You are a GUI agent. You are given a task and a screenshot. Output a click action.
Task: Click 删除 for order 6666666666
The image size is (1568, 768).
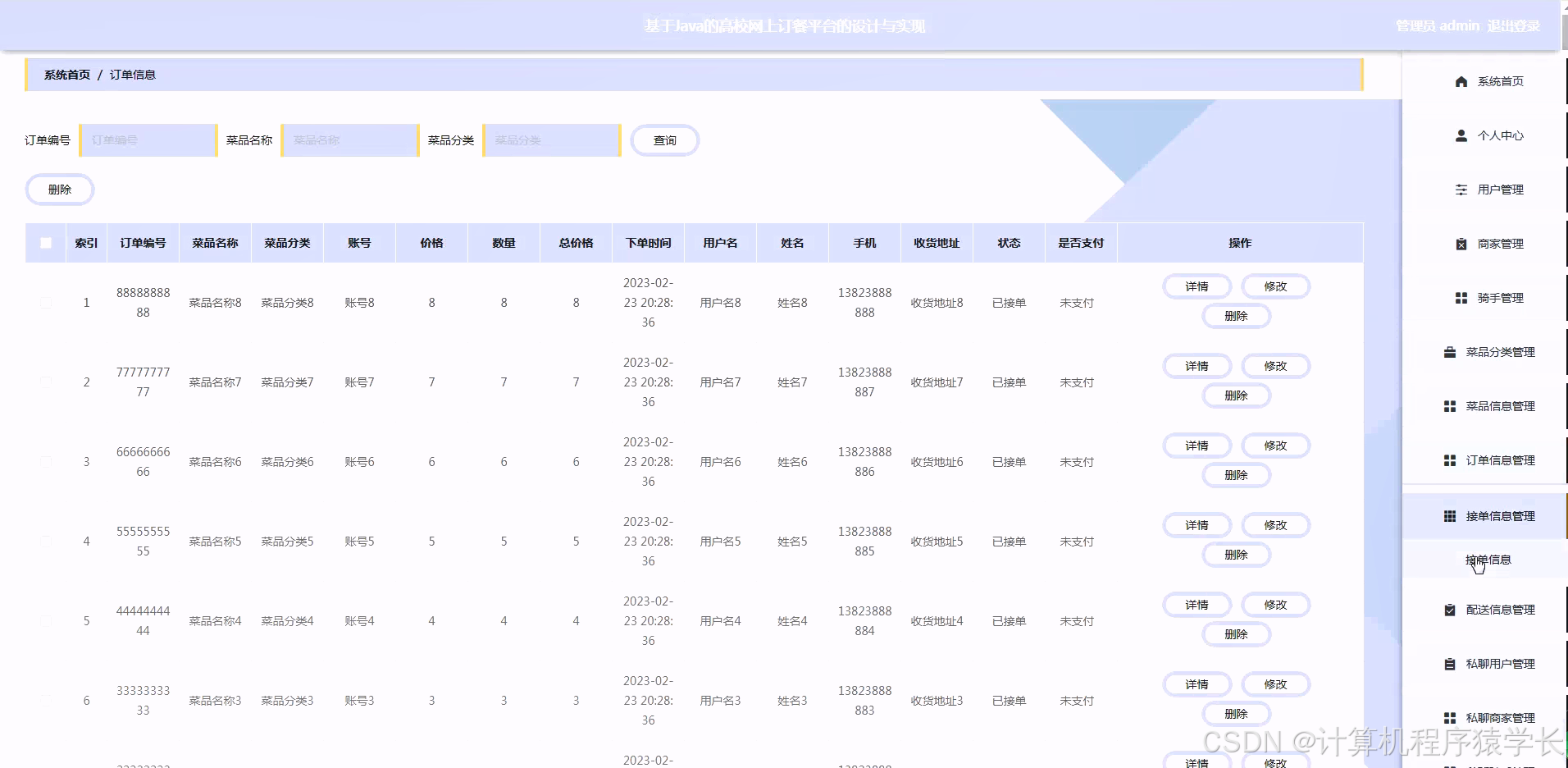[x=1236, y=475]
